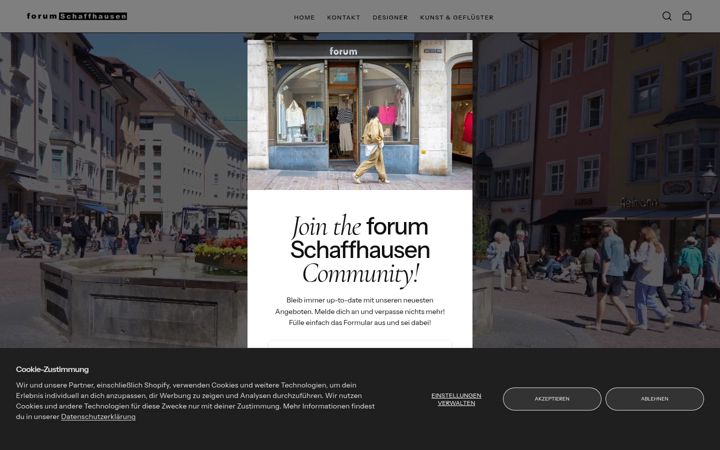Click the forum Schaffhausen logo
720x450 pixels.
pyautogui.click(x=77, y=16)
